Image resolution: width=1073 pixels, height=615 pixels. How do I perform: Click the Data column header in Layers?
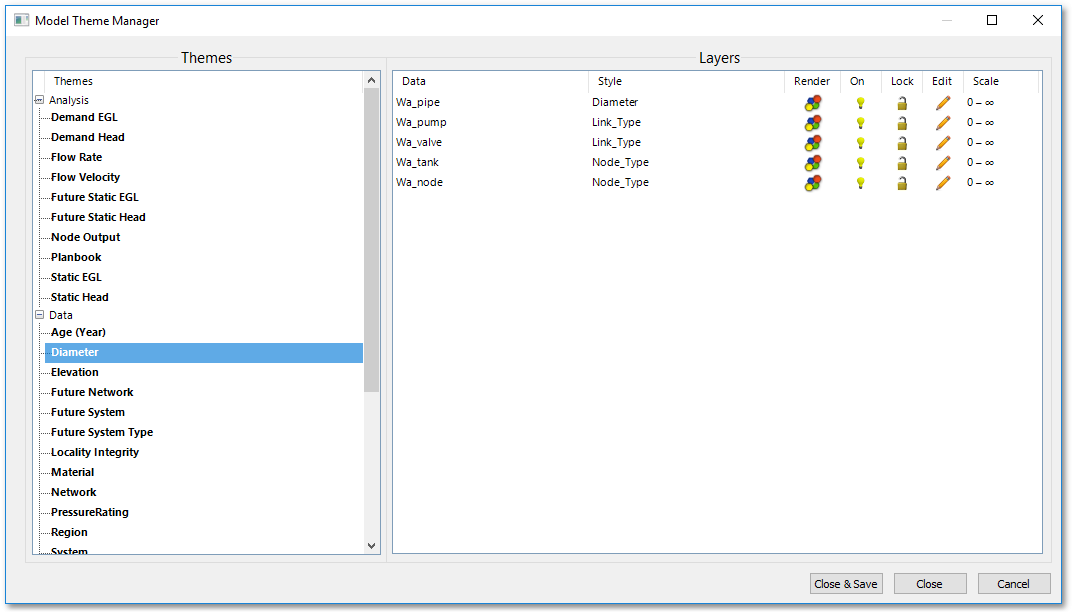[x=490, y=81]
